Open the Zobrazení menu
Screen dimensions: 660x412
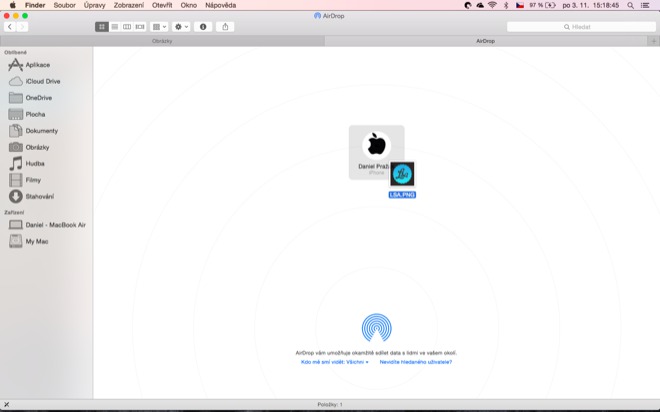pos(129,5)
